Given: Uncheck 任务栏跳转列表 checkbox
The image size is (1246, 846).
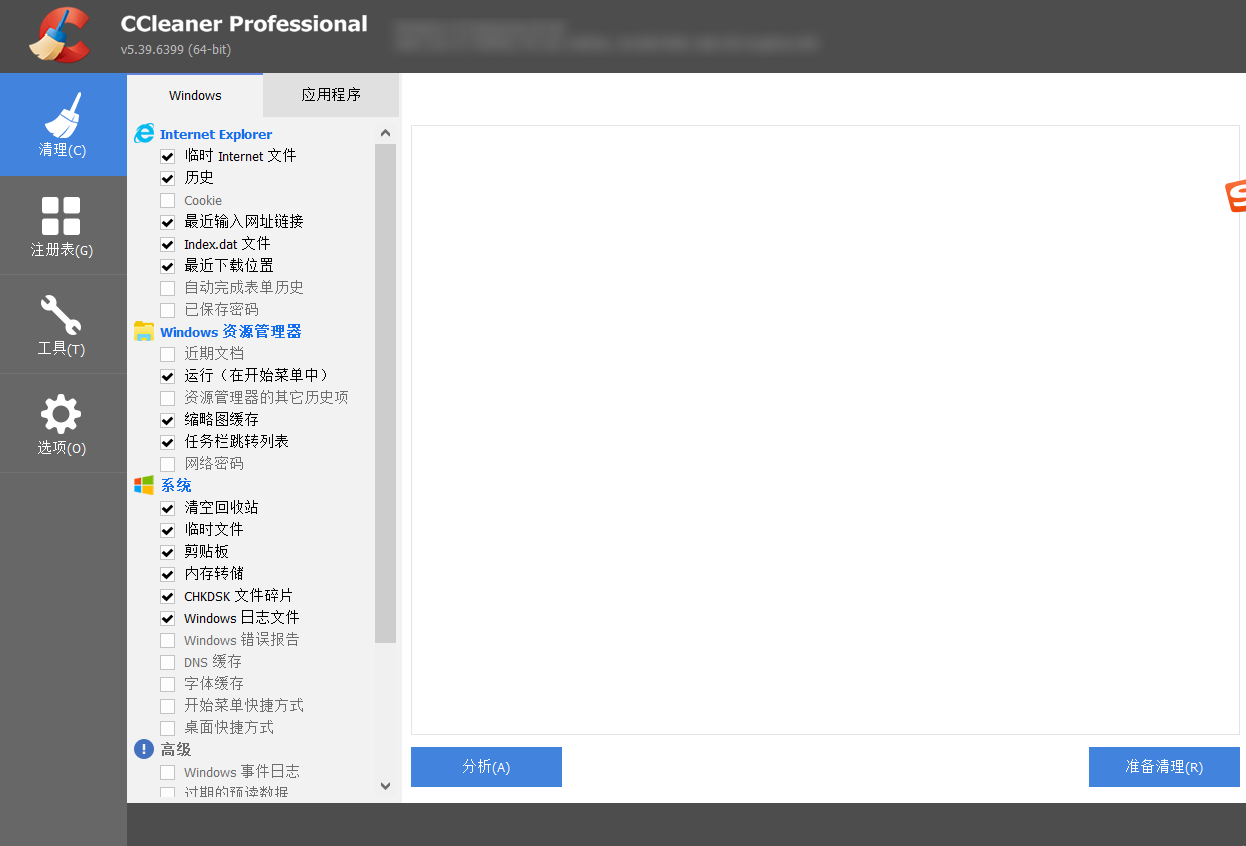Looking at the screenshot, I should 167,443.
